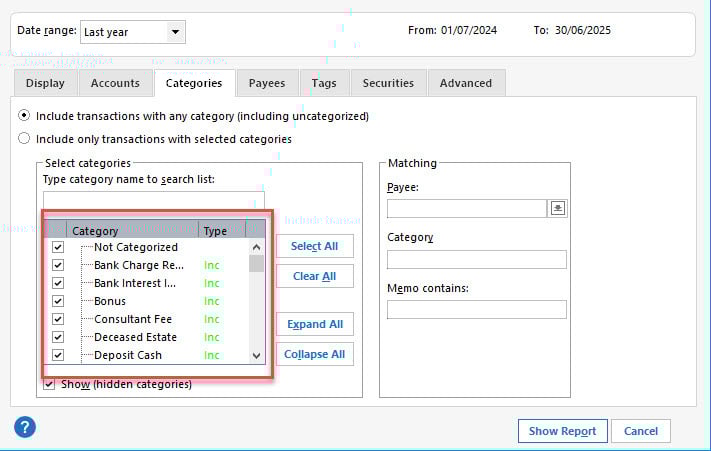Screen dimensions: 711x451
Task: Uncheck the Not Categorized checkbox
Action: 58,247
